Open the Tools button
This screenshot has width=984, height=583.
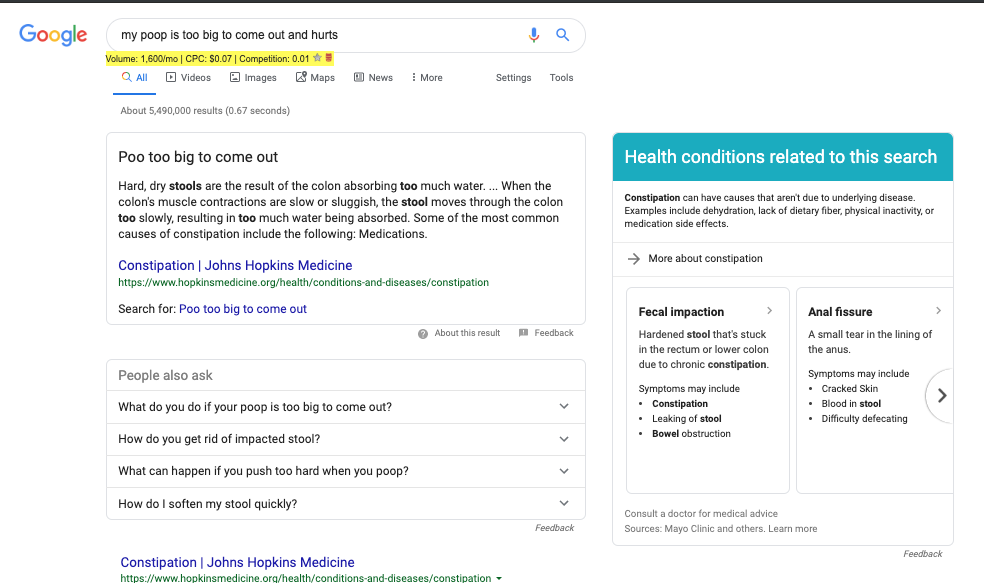(x=561, y=78)
